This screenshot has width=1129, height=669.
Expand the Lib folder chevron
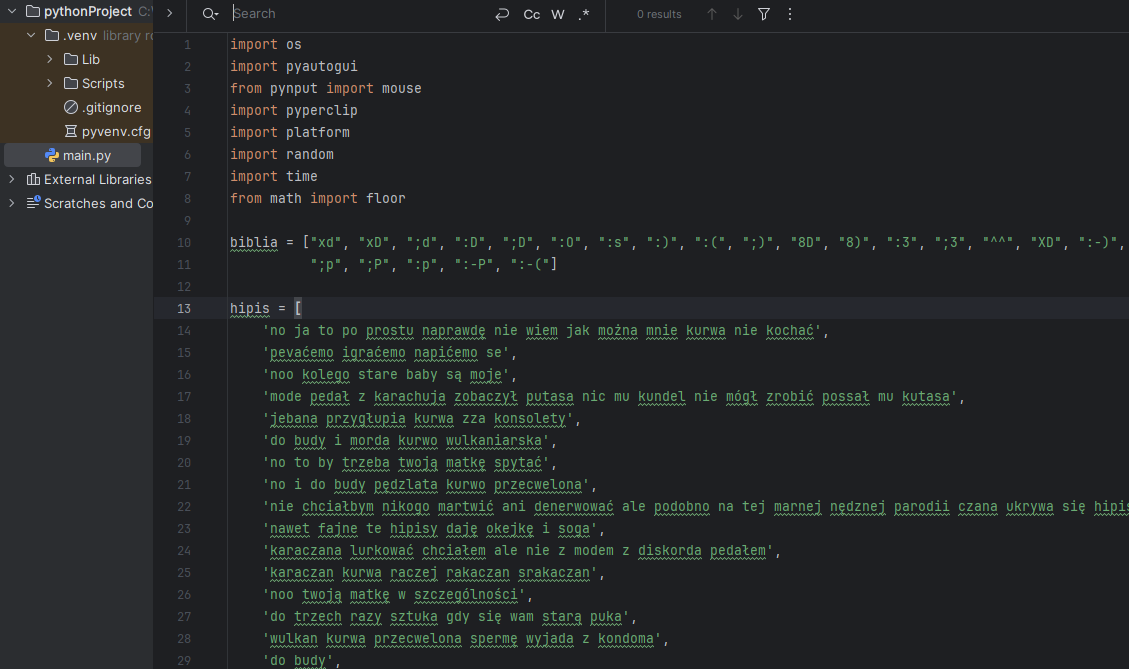pyautogui.click(x=50, y=59)
